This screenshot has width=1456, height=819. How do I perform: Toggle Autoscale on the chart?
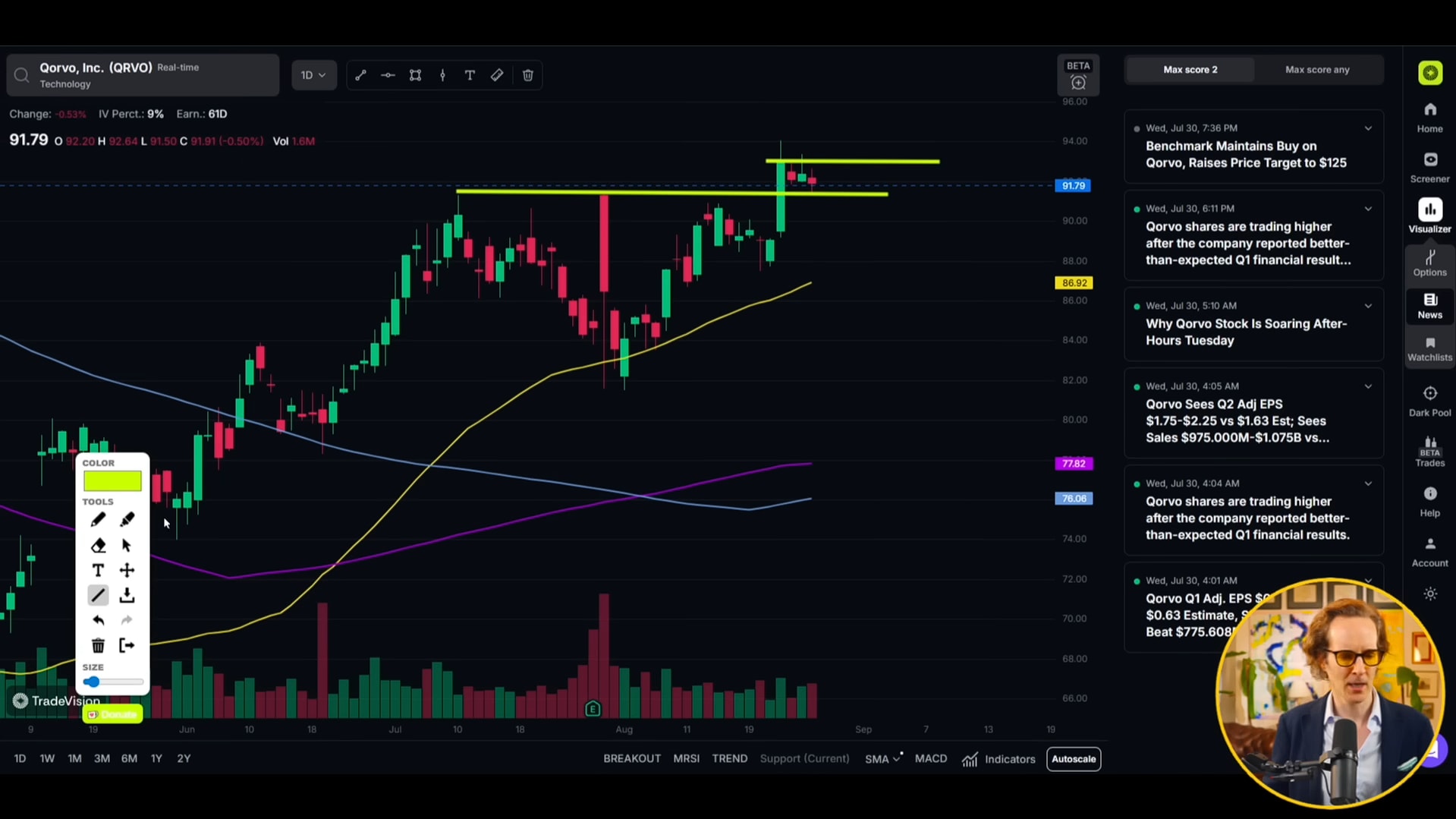tap(1074, 759)
